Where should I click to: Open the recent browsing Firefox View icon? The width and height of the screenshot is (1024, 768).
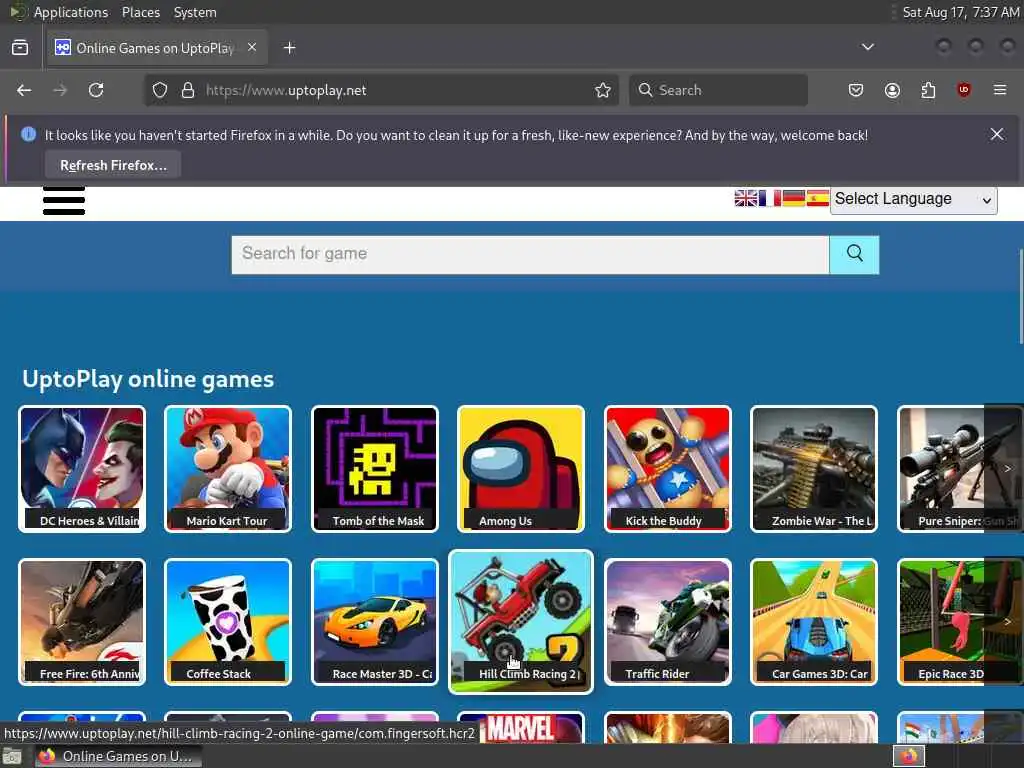(20, 48)
